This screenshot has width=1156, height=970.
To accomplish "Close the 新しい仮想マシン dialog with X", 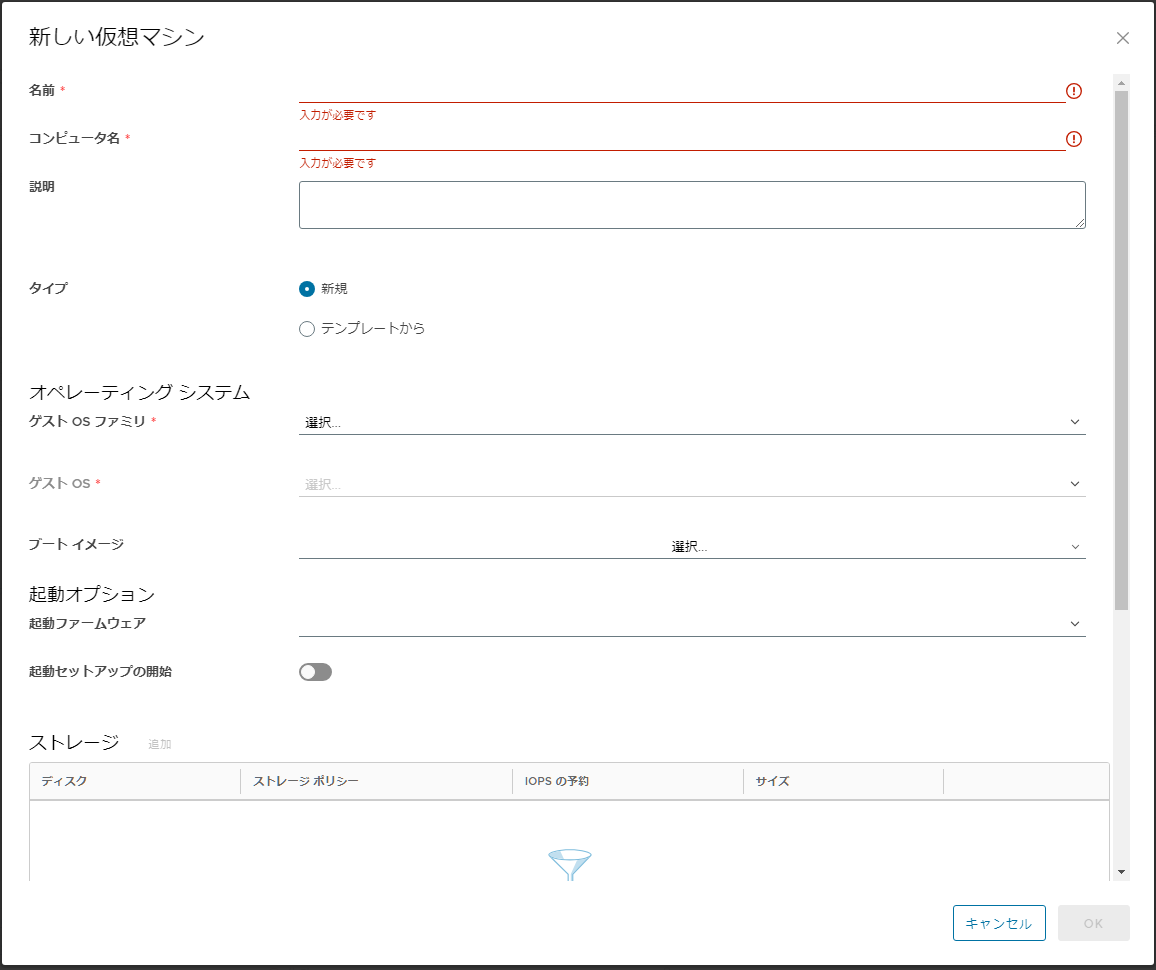I will (1122, 38).
